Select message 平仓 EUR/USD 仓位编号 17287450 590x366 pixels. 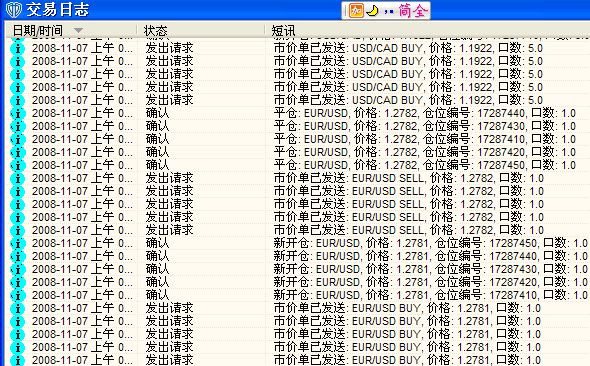[425, 165]
